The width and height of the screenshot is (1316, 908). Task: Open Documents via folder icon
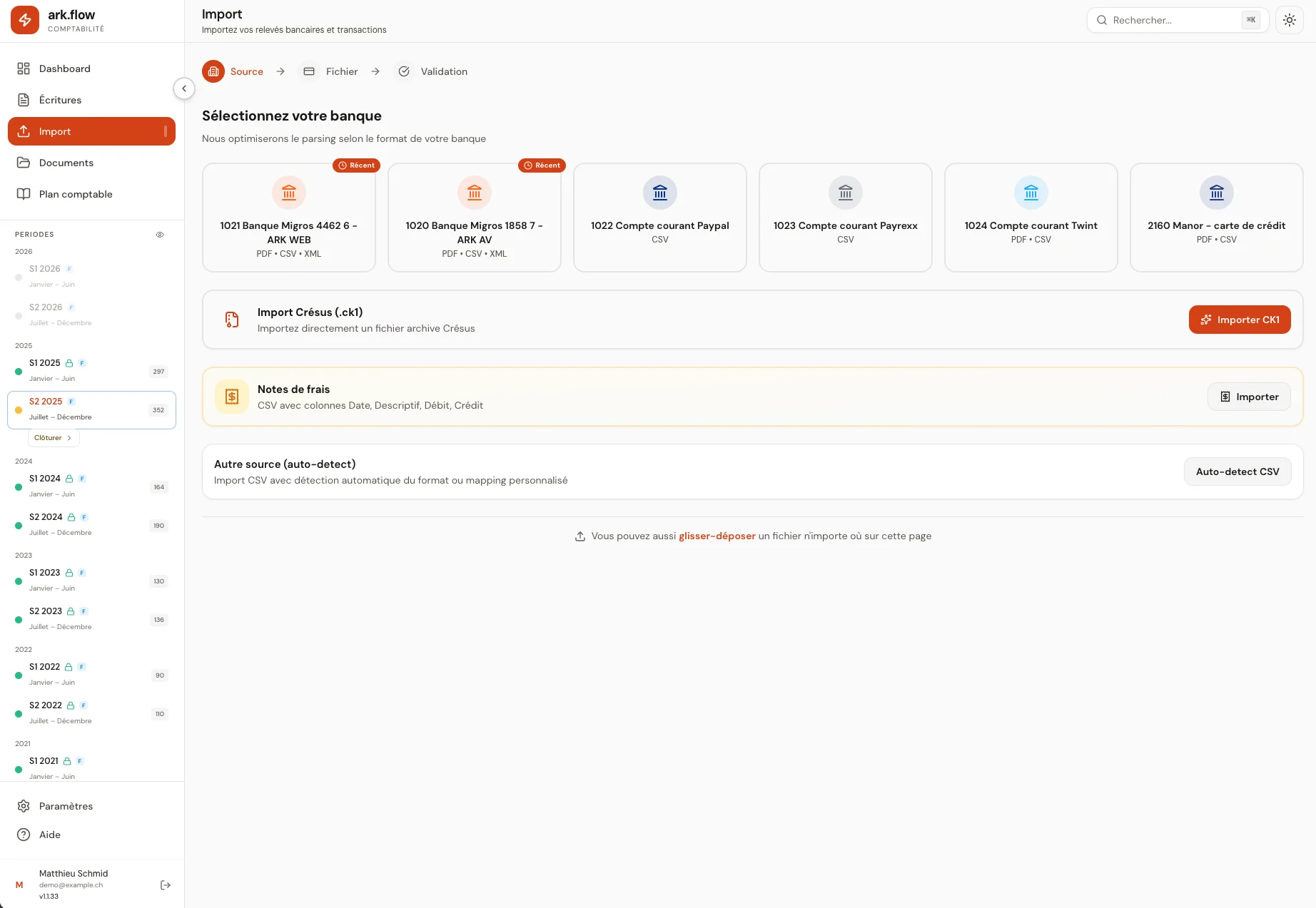tap(24, 163)
